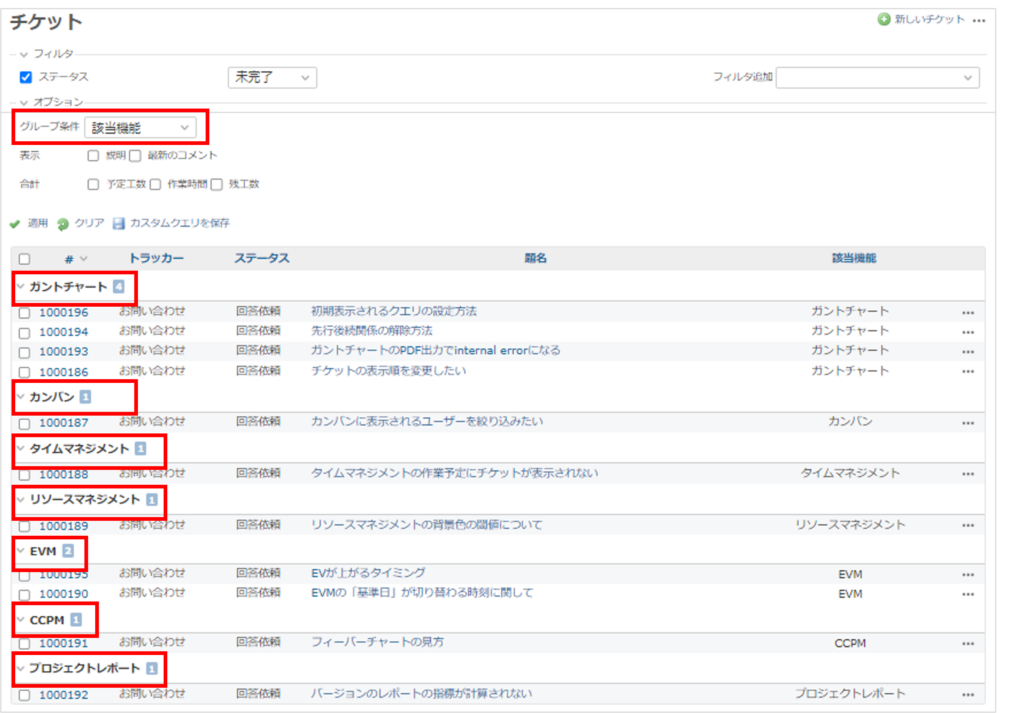The height and width of the screenshot is (713, 1024).
Task: Open the sort menu on the # column
Action: pyautogui.click(x=83, y=258)
